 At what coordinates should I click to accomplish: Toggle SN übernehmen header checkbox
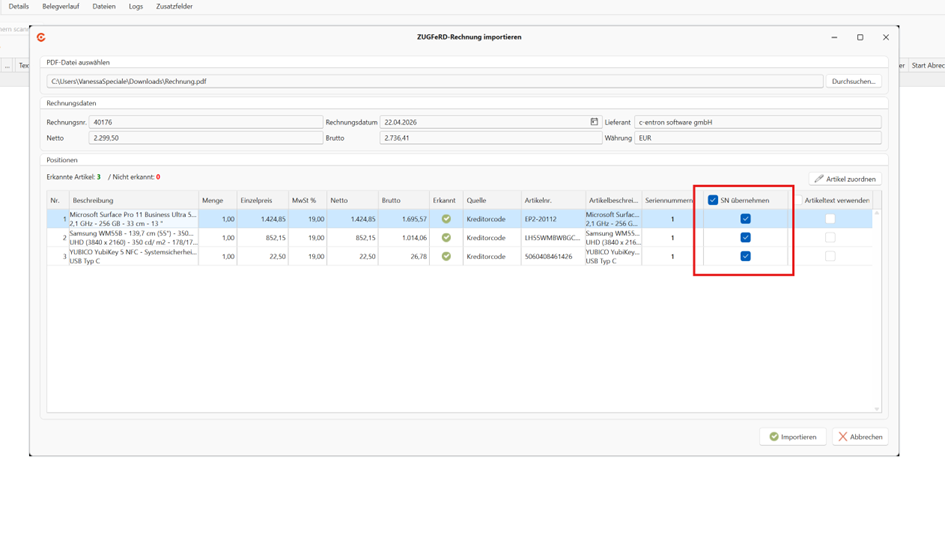(x=713, y=200)
